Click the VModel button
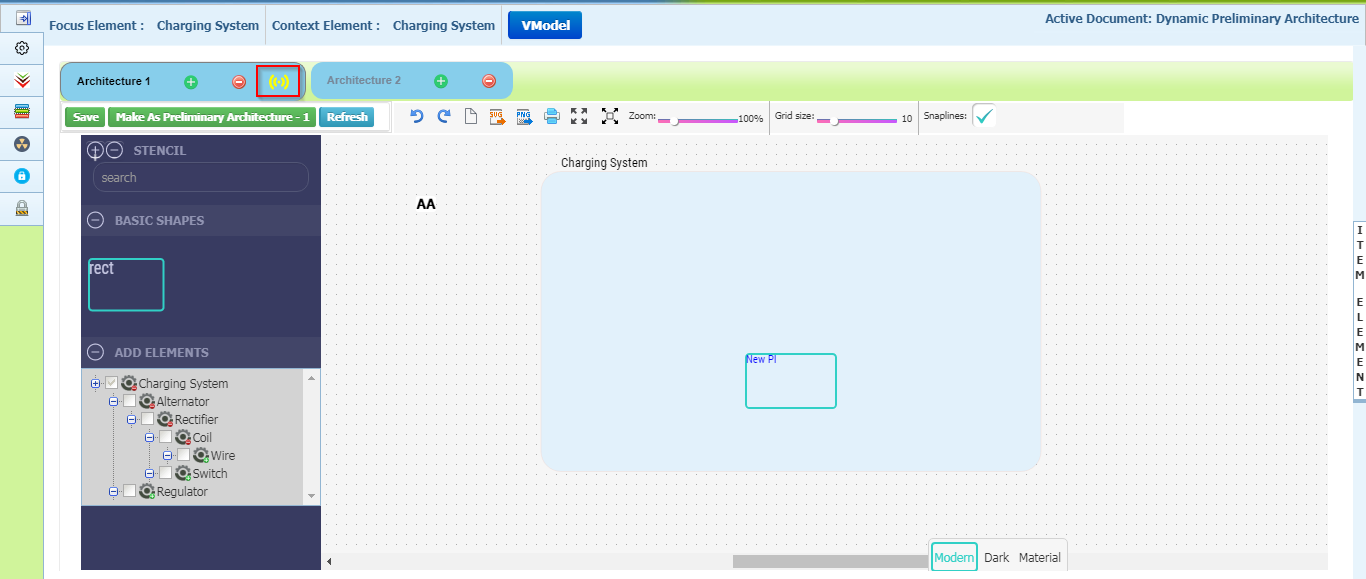This screenshot has width=1366, height=579. pyautogui.click(x=545, y=26)
